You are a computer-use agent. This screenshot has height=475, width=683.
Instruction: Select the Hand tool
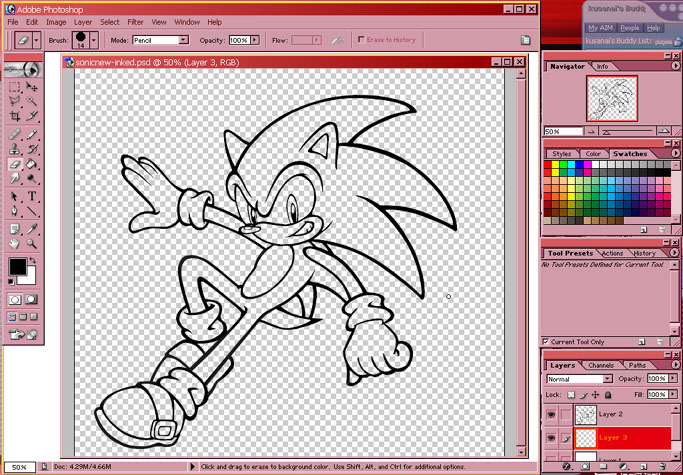pos(15,244)
